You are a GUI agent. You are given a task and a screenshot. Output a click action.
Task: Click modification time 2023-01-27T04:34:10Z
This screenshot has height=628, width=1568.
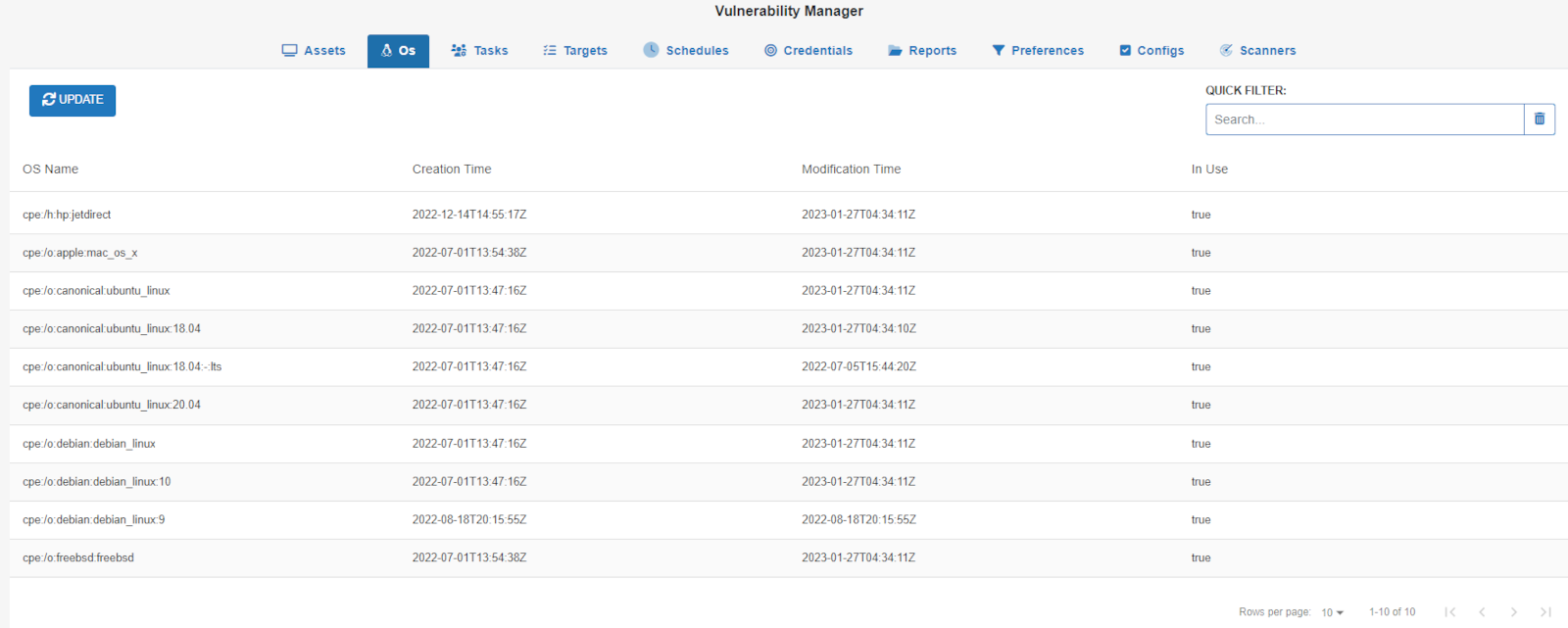(858, 329)
